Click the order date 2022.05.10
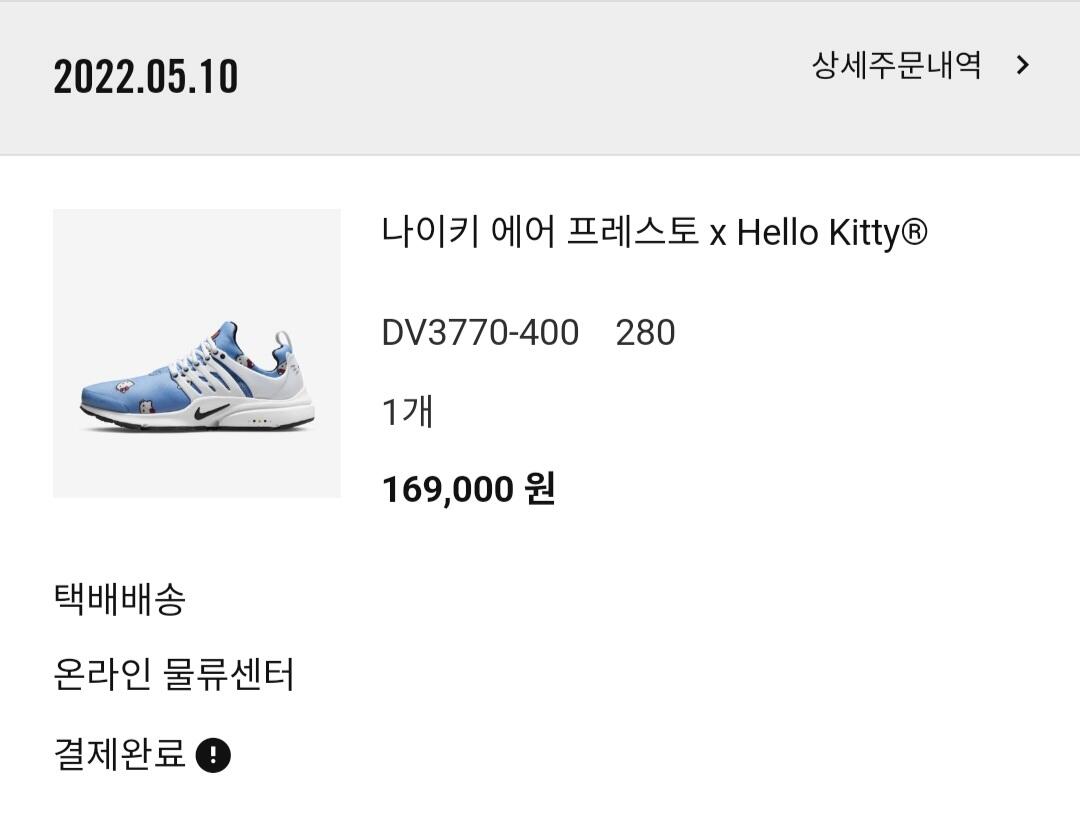Image resolution: width=1080 pixels, height=813 pixels. pyautogui.click(x=146, y=77)
